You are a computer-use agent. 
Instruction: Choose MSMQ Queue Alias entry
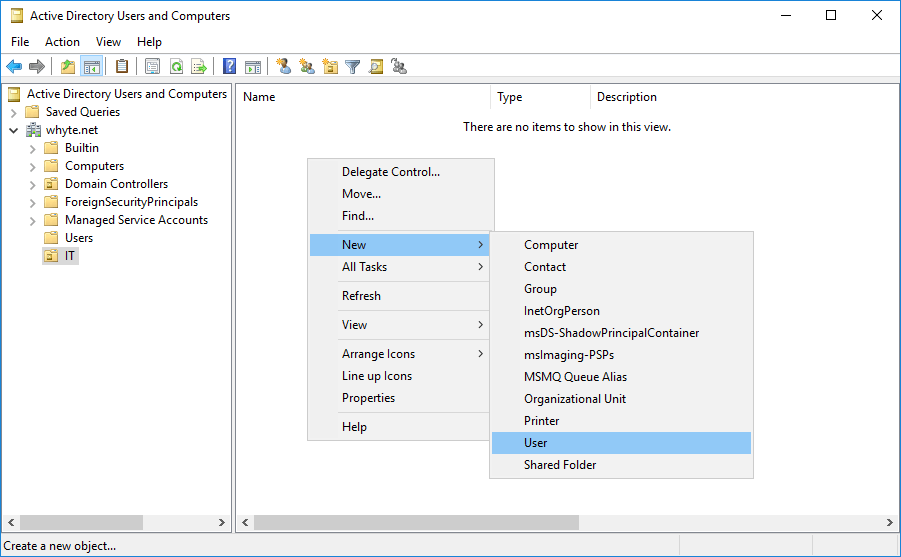[x=621, y=377]
